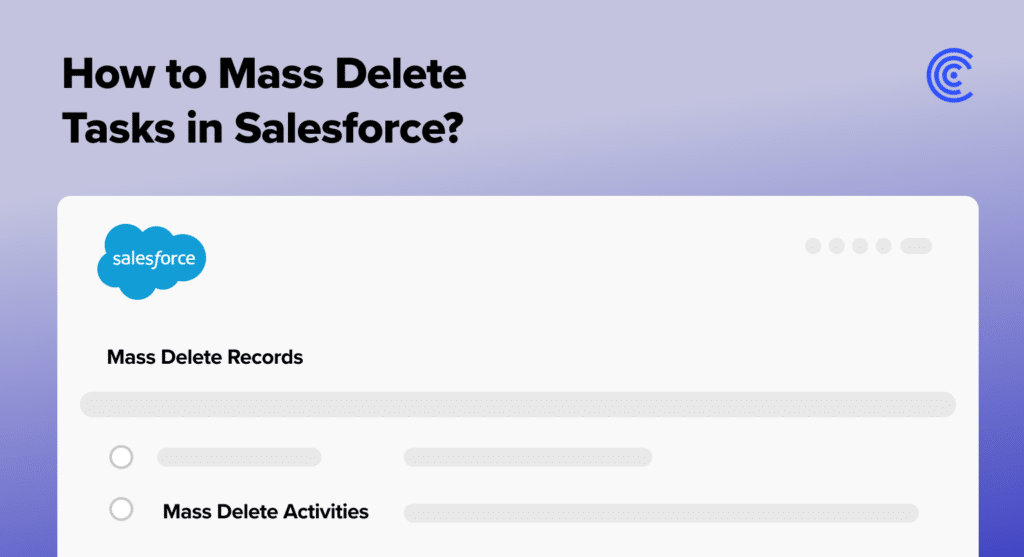
Task: Click long placeholder bar right of Mass Delete Activities
Action: point(661,513)
